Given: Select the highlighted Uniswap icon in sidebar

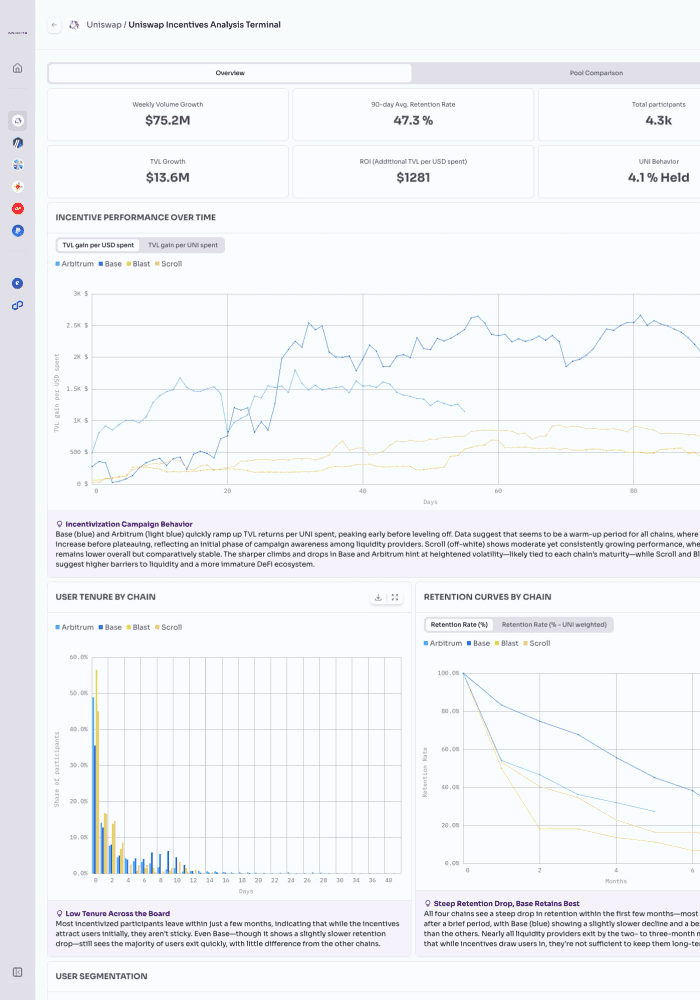Looking at the screenshot, I should 18,121.
